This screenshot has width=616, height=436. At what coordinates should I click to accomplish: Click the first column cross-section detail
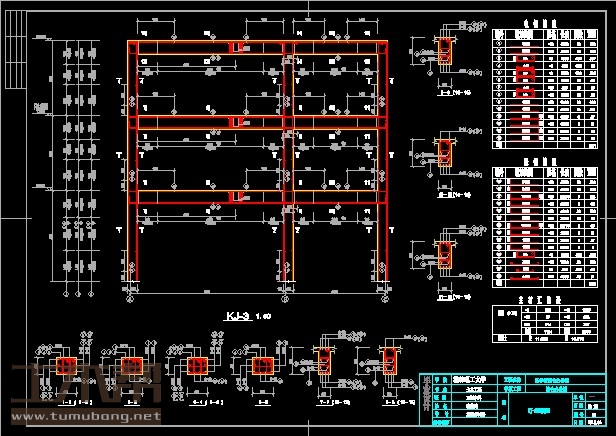pos(68,366)
